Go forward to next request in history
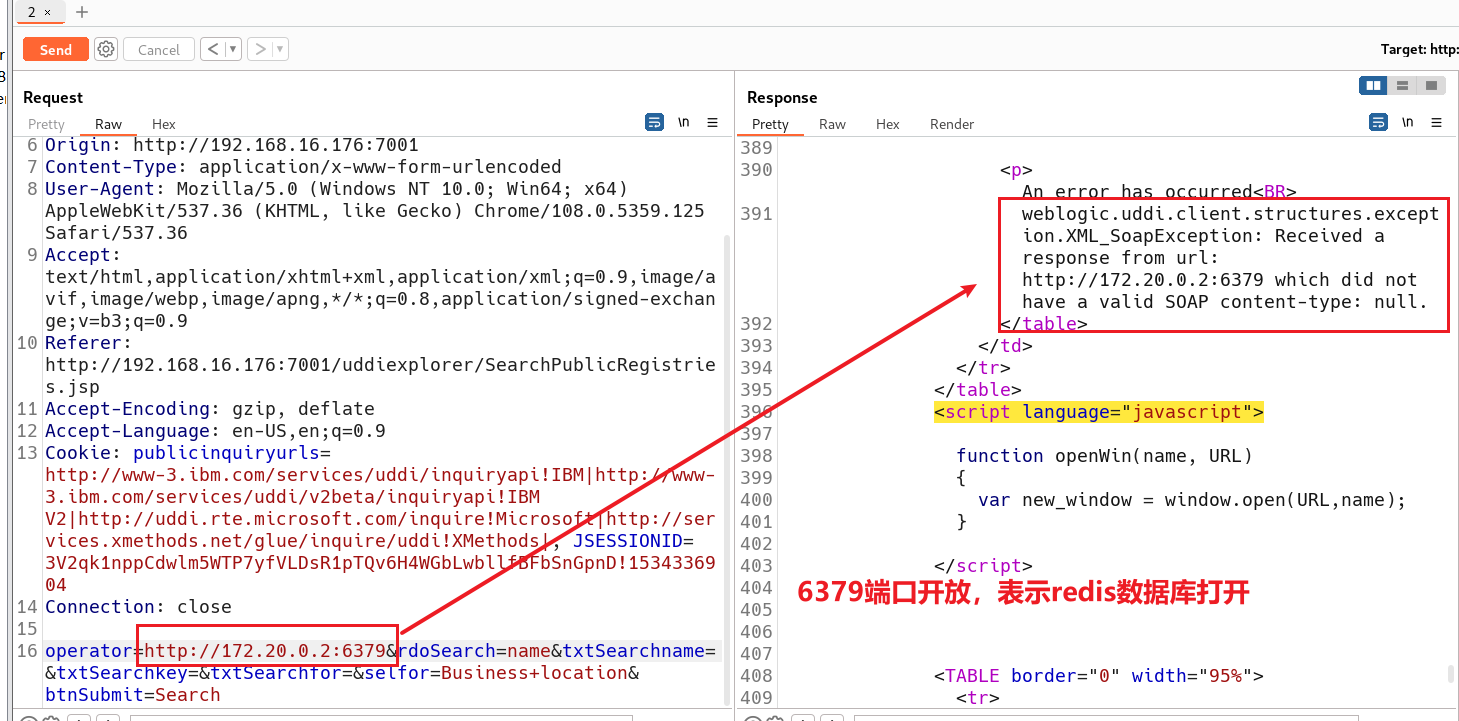Image resolution: width=1459 pixels, height=721 pixels. (259, 49)
